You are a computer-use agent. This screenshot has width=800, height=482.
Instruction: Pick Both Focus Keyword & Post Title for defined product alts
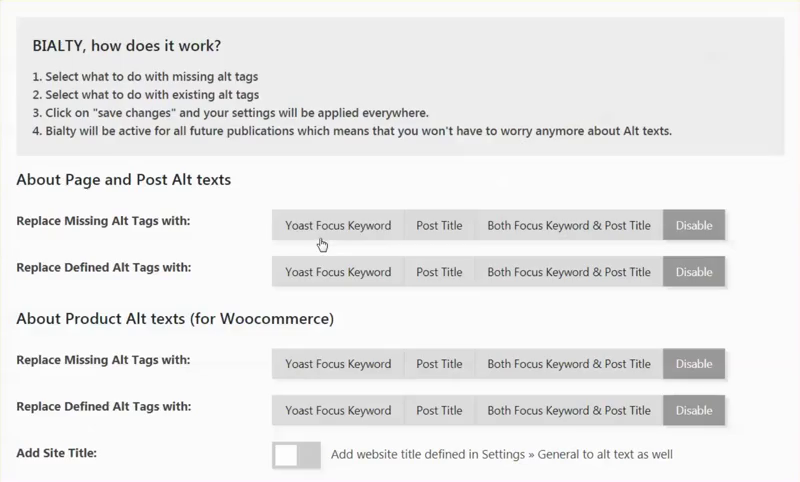pos(568,410)
